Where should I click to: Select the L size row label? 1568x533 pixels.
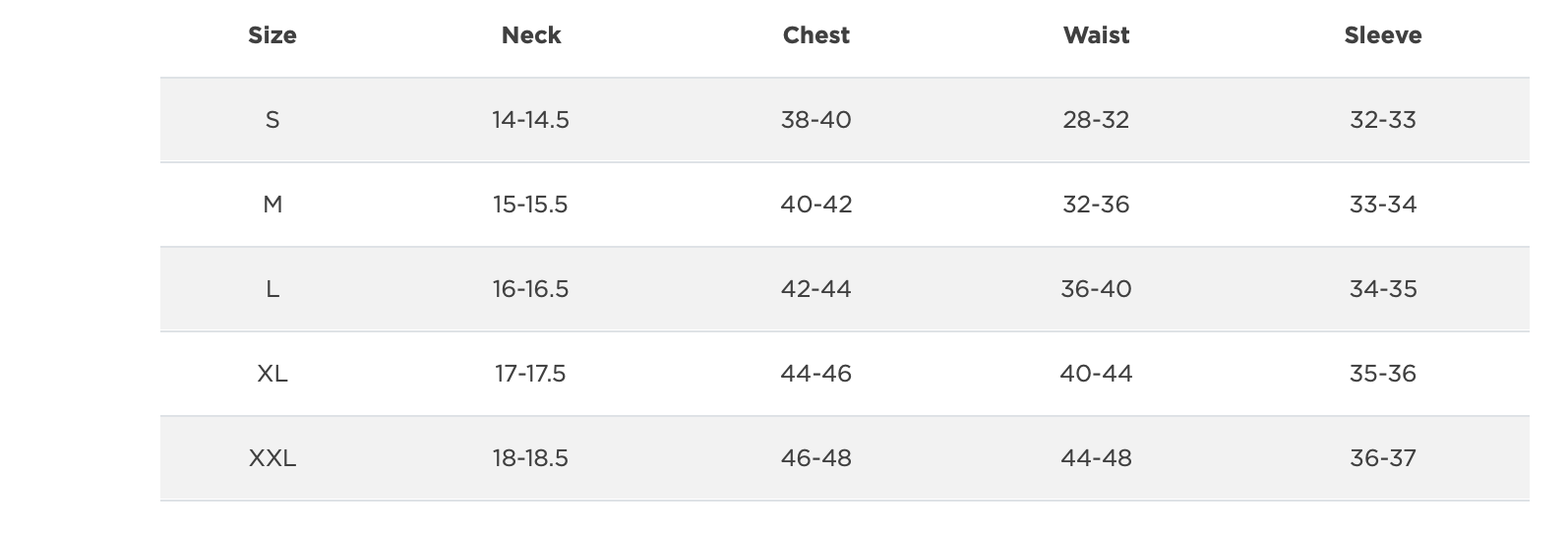tap(272, 289)
